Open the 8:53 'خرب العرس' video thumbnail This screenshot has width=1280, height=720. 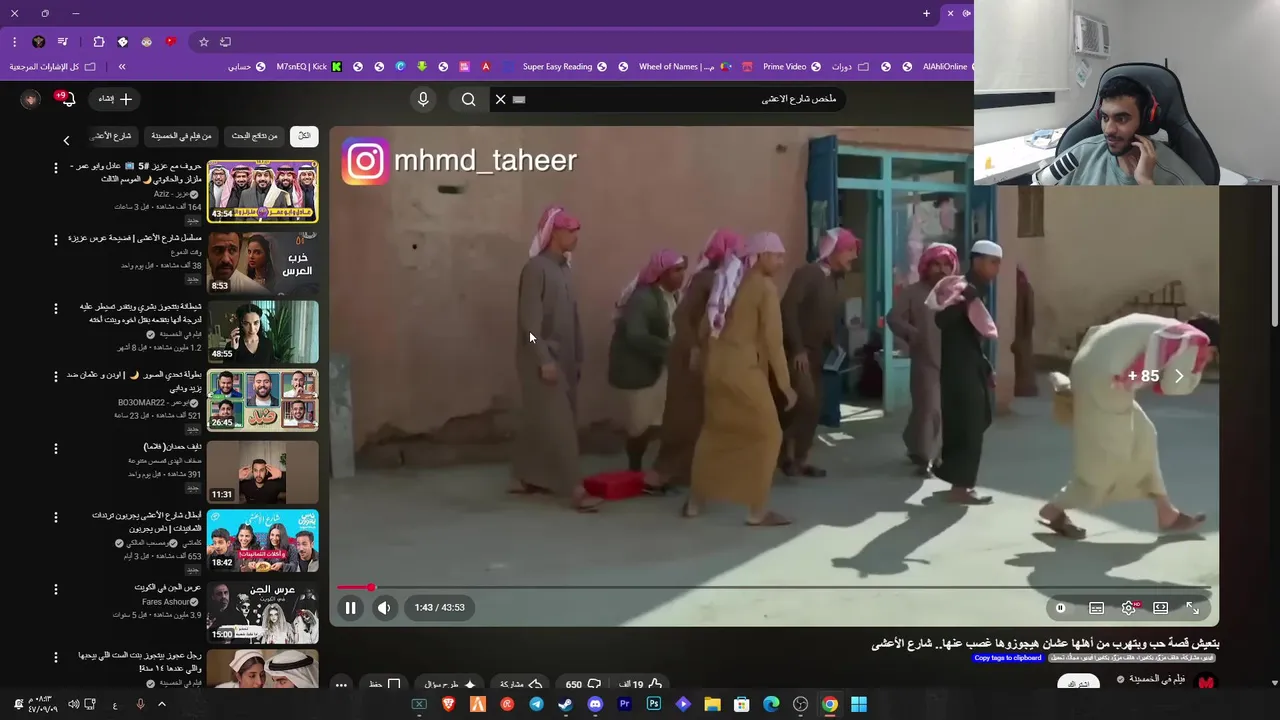click(263, 262)
